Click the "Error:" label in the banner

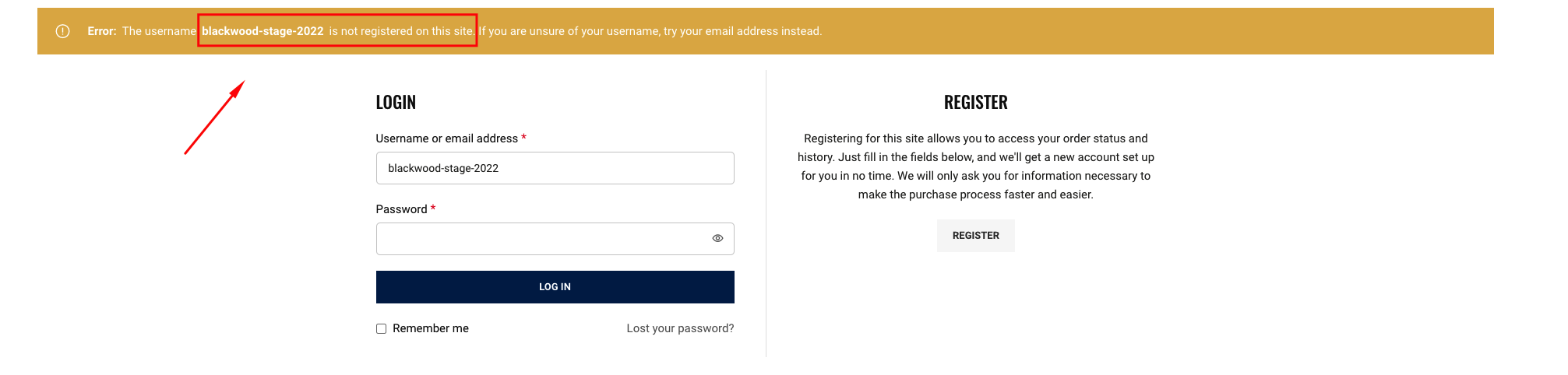point(102,31)
